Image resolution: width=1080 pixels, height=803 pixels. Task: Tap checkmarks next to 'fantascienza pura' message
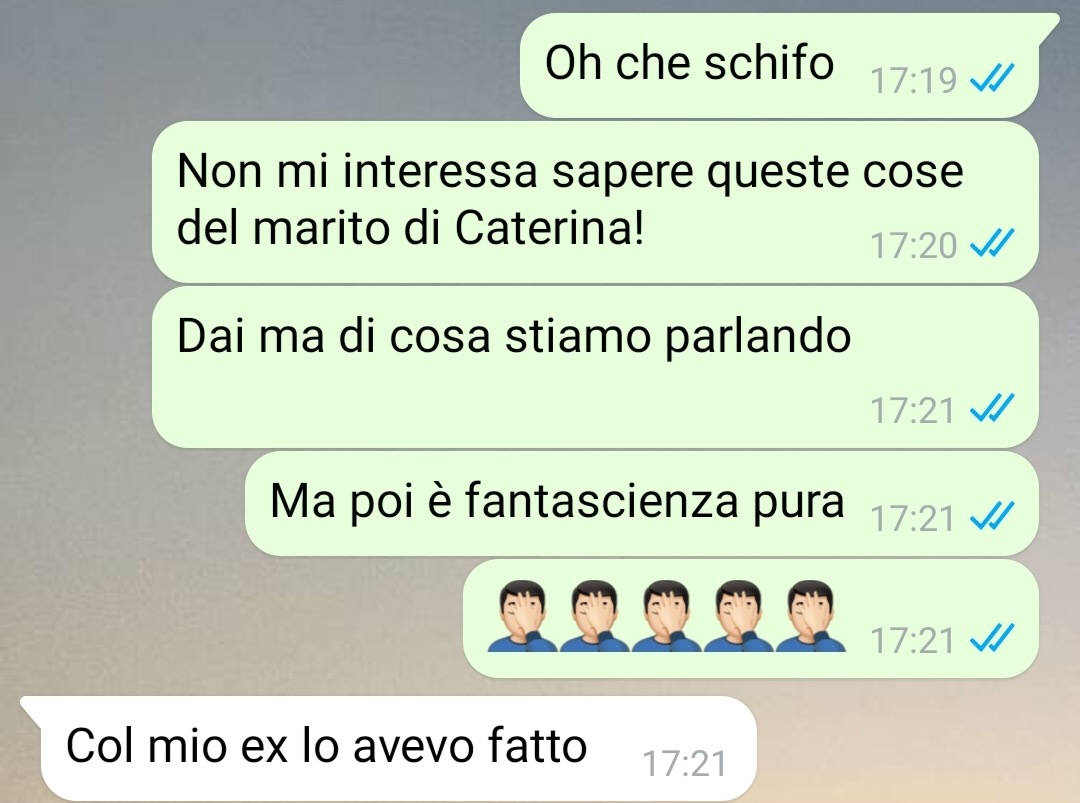pyautogui.click(x=992, y=516)
